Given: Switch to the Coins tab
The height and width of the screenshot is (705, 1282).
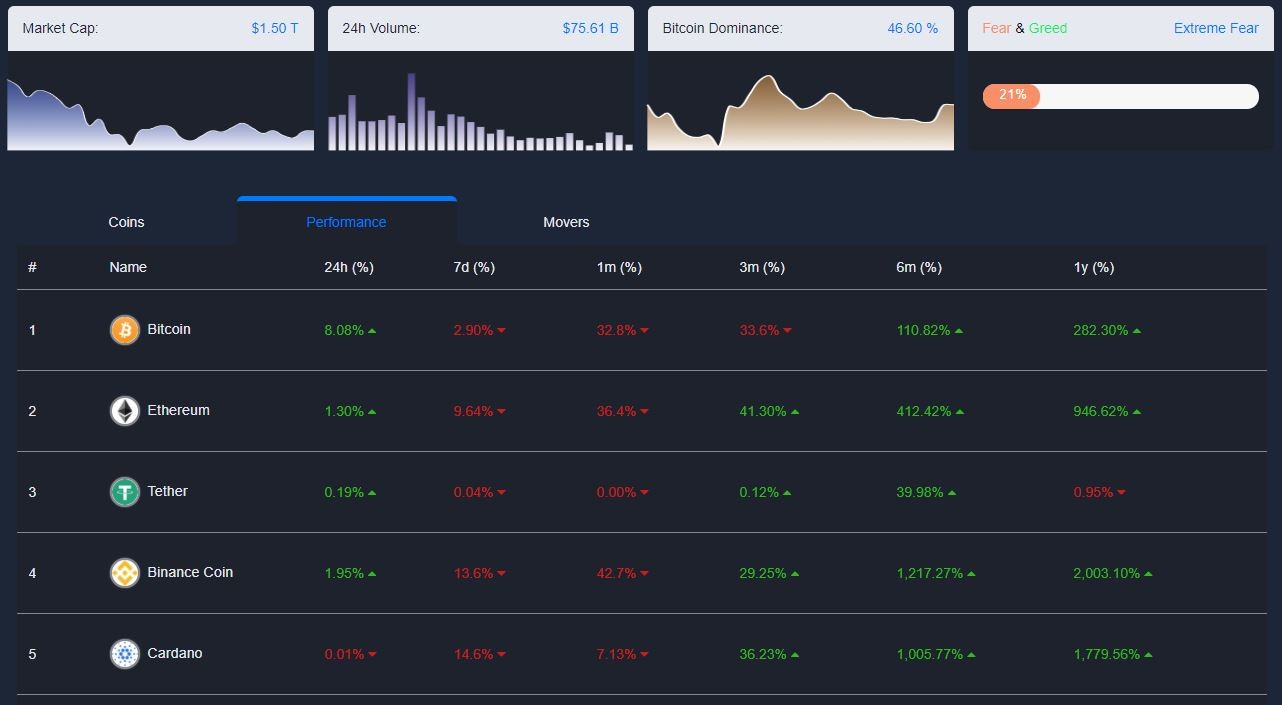Looking at the screenshot, I should pos(126,222).
